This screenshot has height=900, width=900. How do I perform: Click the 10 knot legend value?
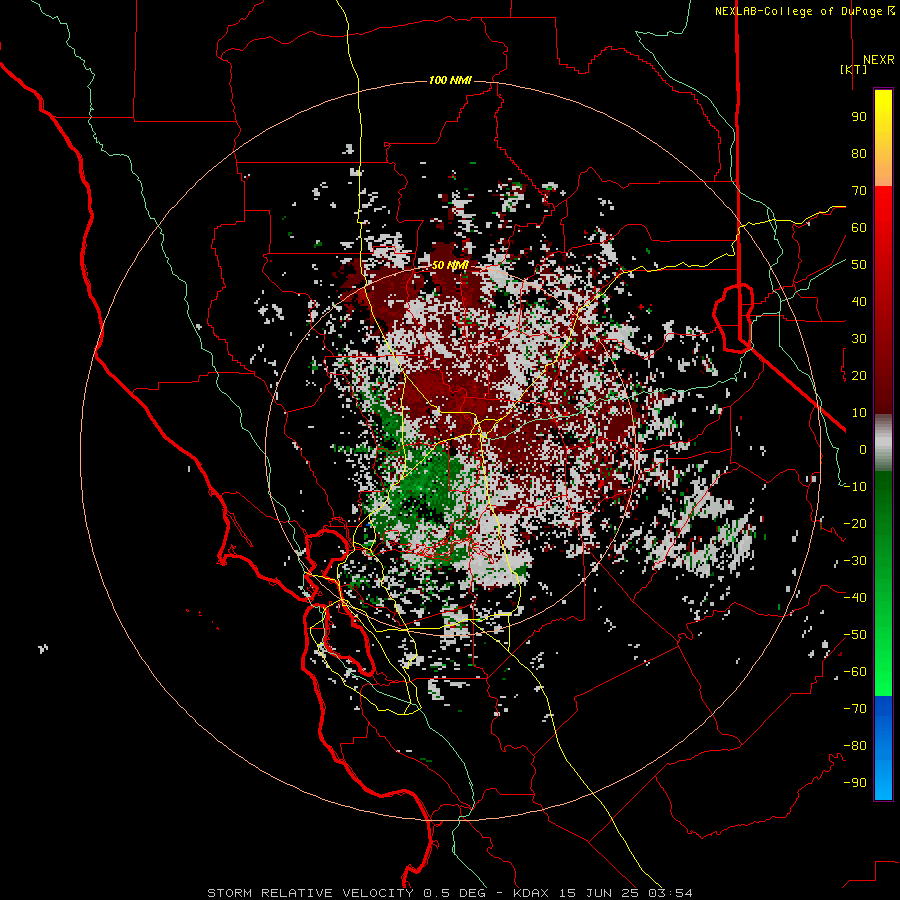click(859, 413)
